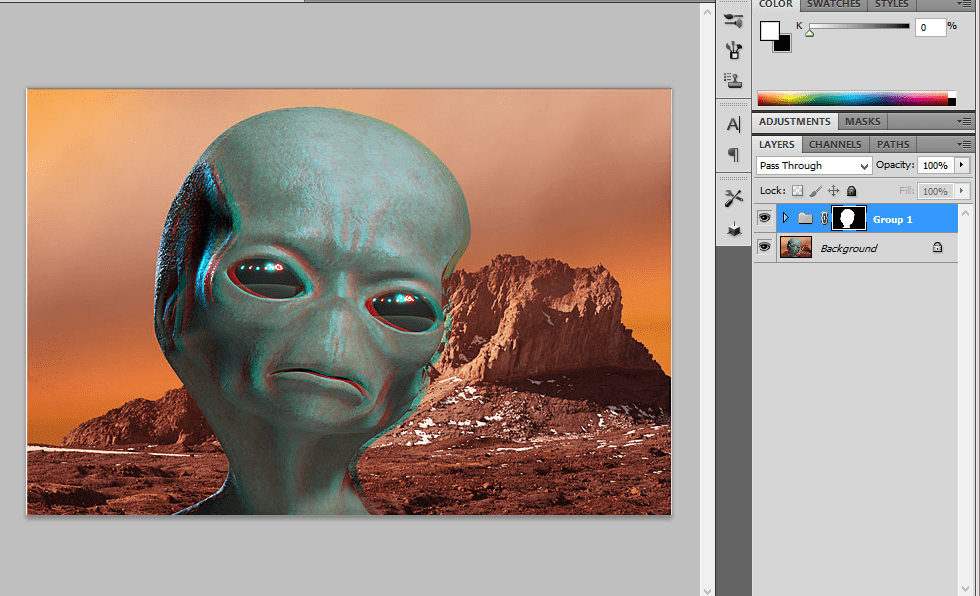Click the K percentage value field
The width and height of the screenshot is (980, 596).
point(930,27)
